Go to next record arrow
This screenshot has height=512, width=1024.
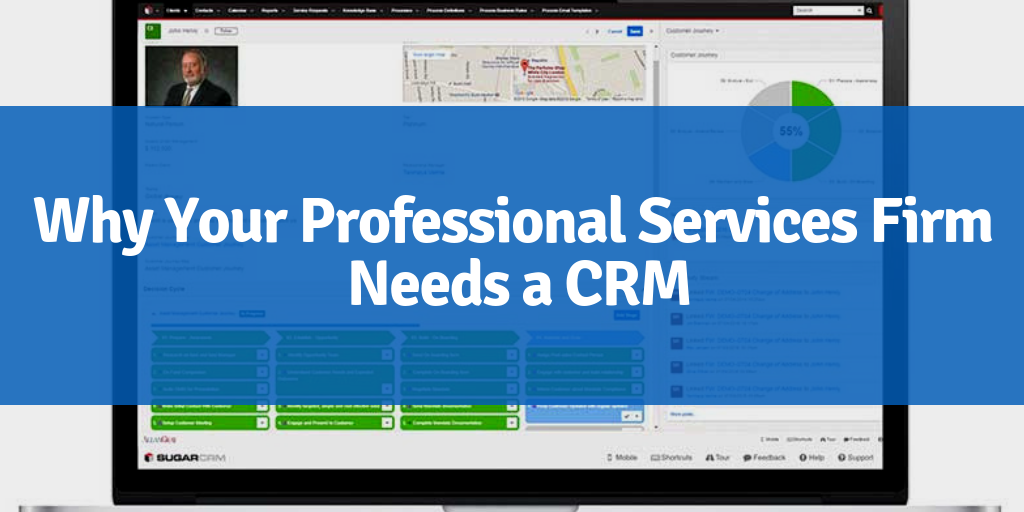tap(597, 31)
